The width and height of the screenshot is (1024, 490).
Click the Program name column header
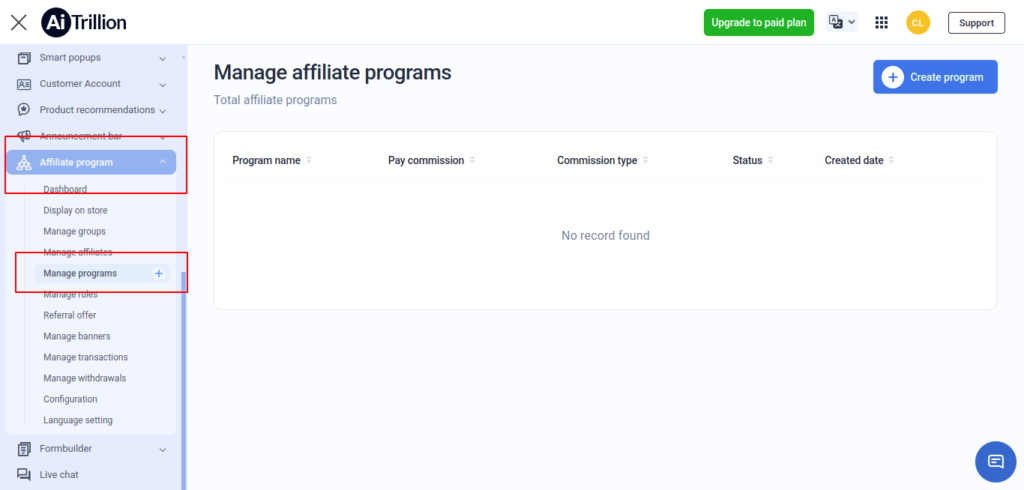[266, 160]
